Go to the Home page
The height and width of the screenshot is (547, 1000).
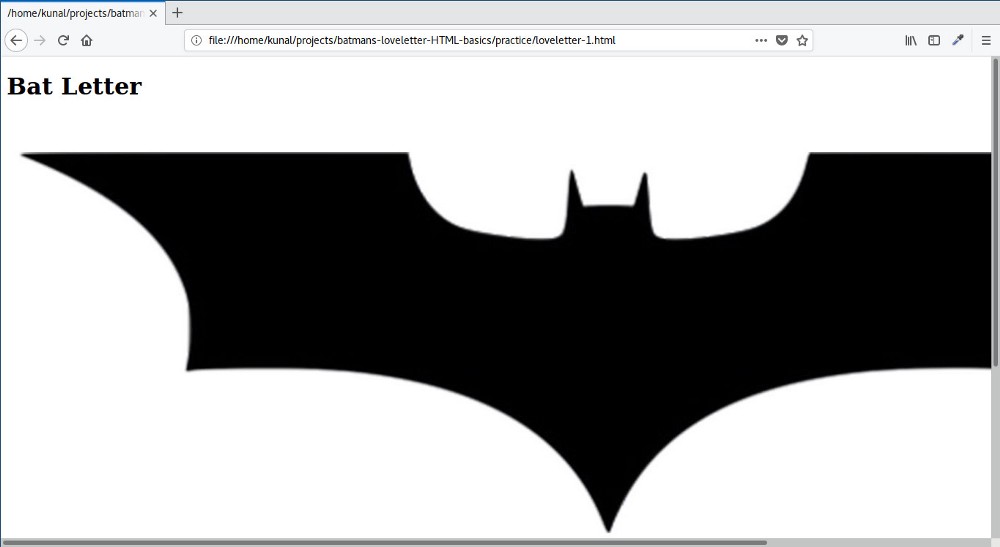pyautogui.click(x=87, y=40)
